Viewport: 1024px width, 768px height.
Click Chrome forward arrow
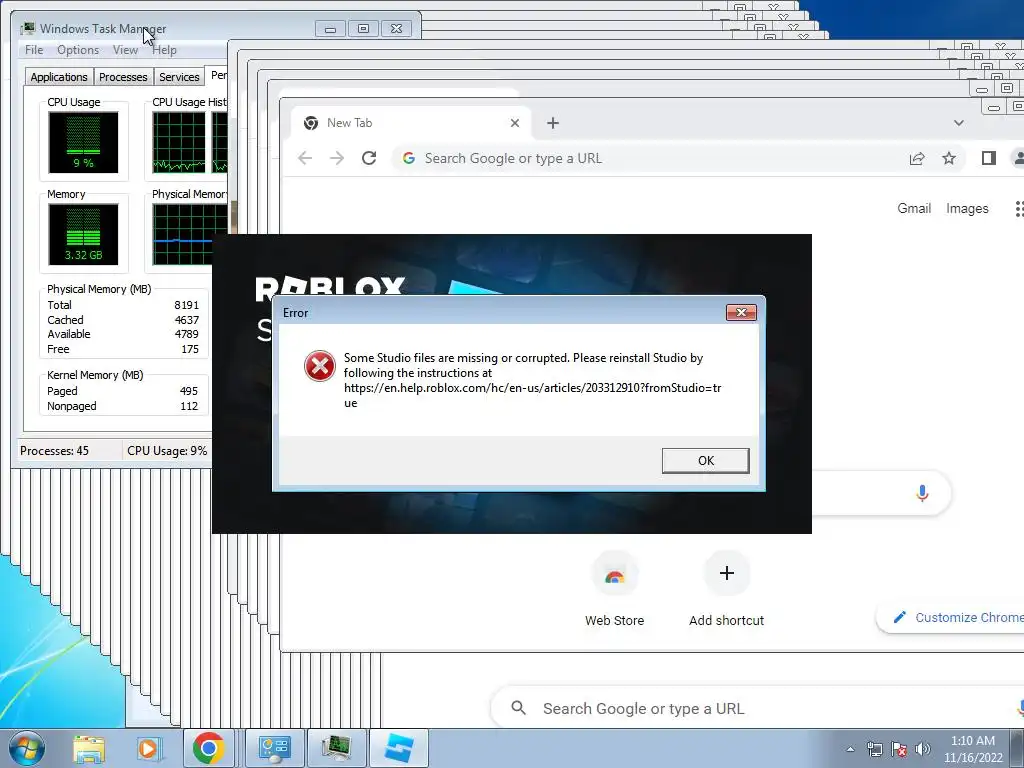pos(336,158)
